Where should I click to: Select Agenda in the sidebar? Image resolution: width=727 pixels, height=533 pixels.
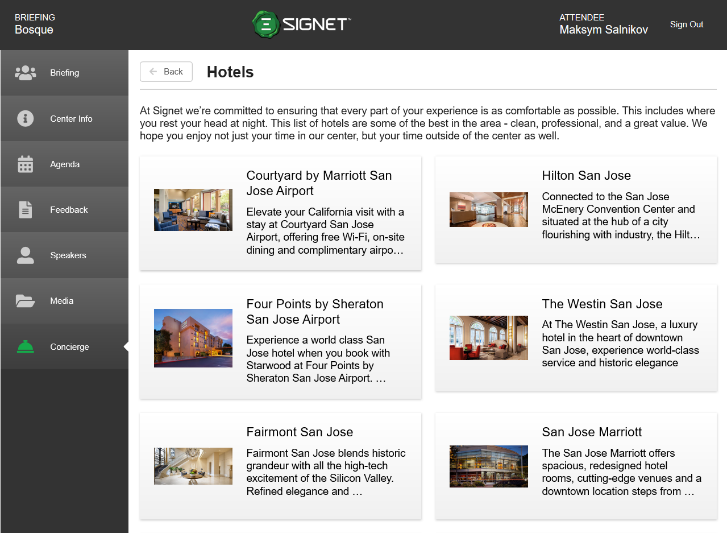(64, 164)
